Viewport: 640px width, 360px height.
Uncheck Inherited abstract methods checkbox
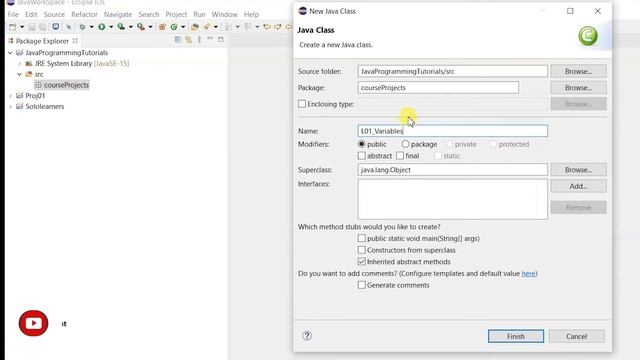click(x=362, y=262)
